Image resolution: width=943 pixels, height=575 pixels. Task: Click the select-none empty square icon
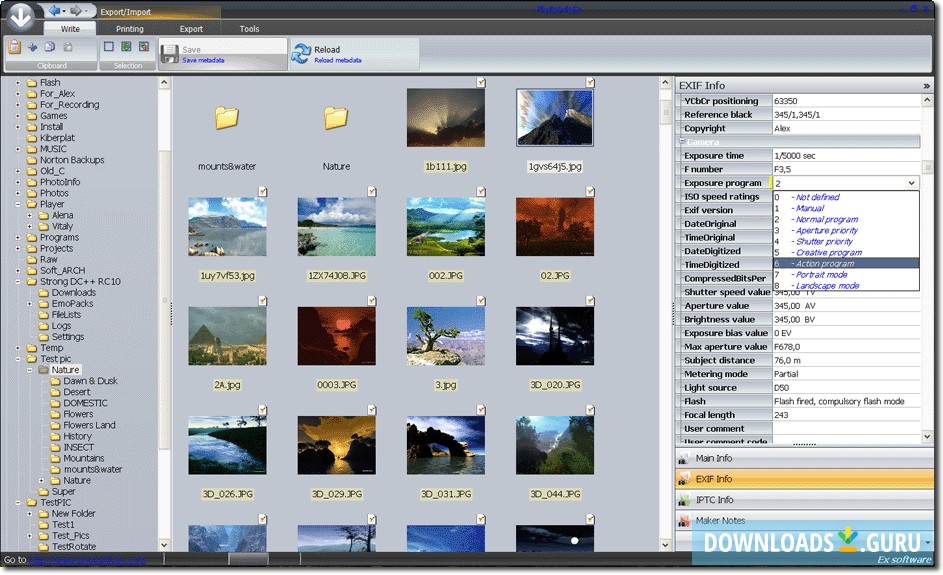pyautogui.click(x=109, y=47)
